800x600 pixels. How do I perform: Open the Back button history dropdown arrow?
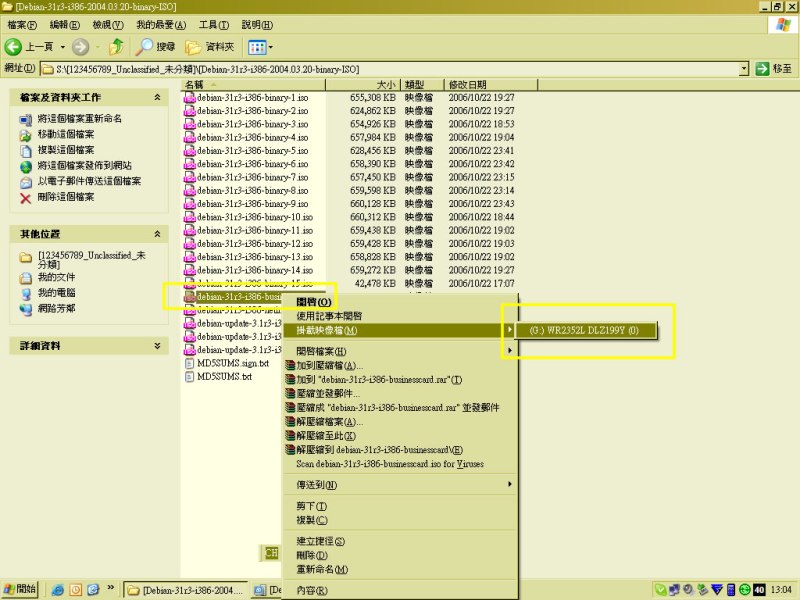click(63, 47)
